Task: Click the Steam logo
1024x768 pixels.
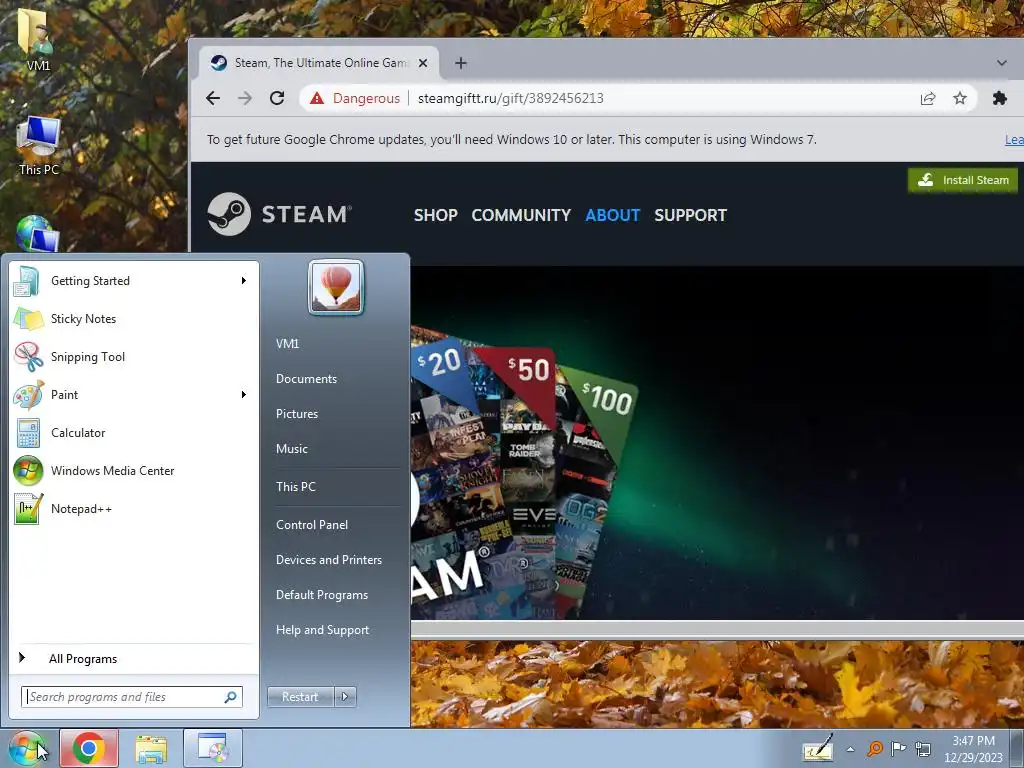Action: coord(280,214)
